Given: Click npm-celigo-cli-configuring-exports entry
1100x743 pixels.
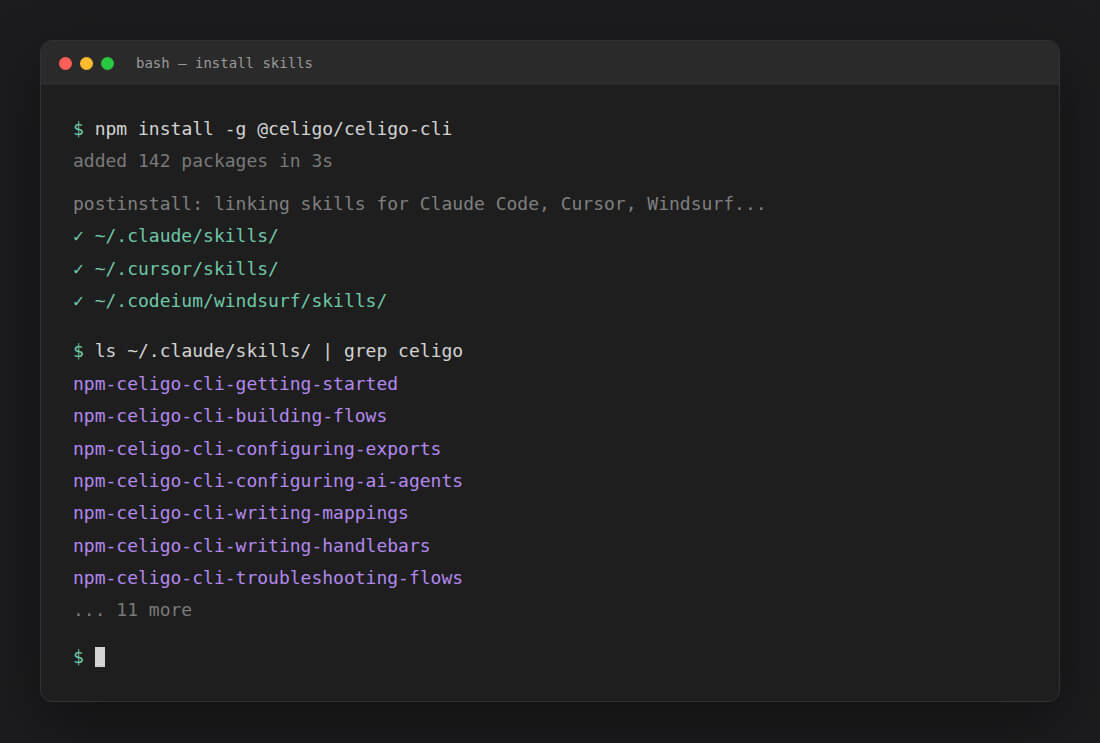Looking at the screenshot, I should (x=257, y=449).
